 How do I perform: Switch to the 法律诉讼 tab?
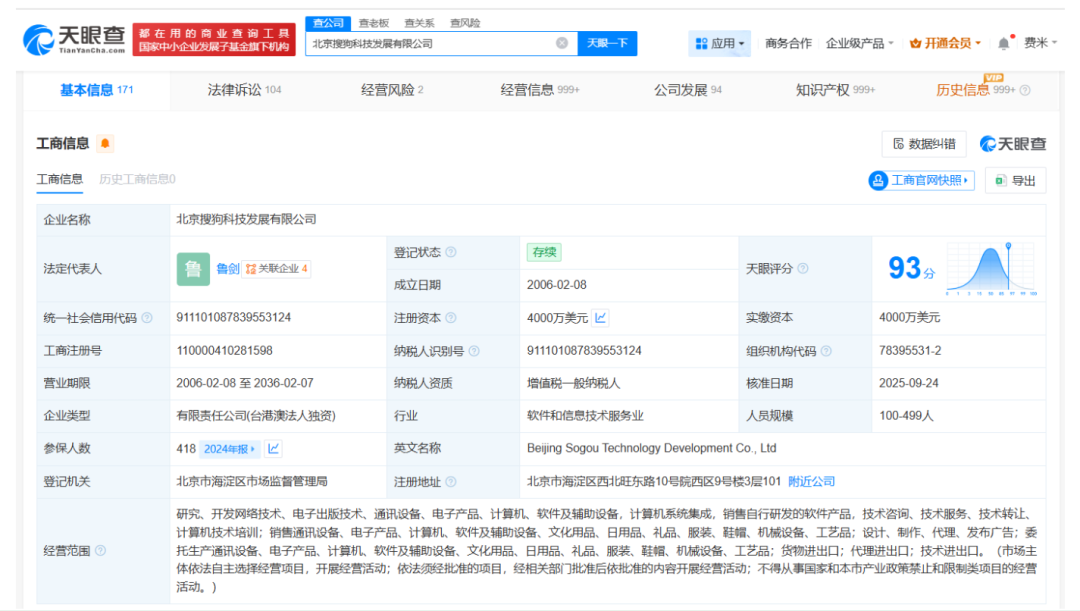pos(244,90)
